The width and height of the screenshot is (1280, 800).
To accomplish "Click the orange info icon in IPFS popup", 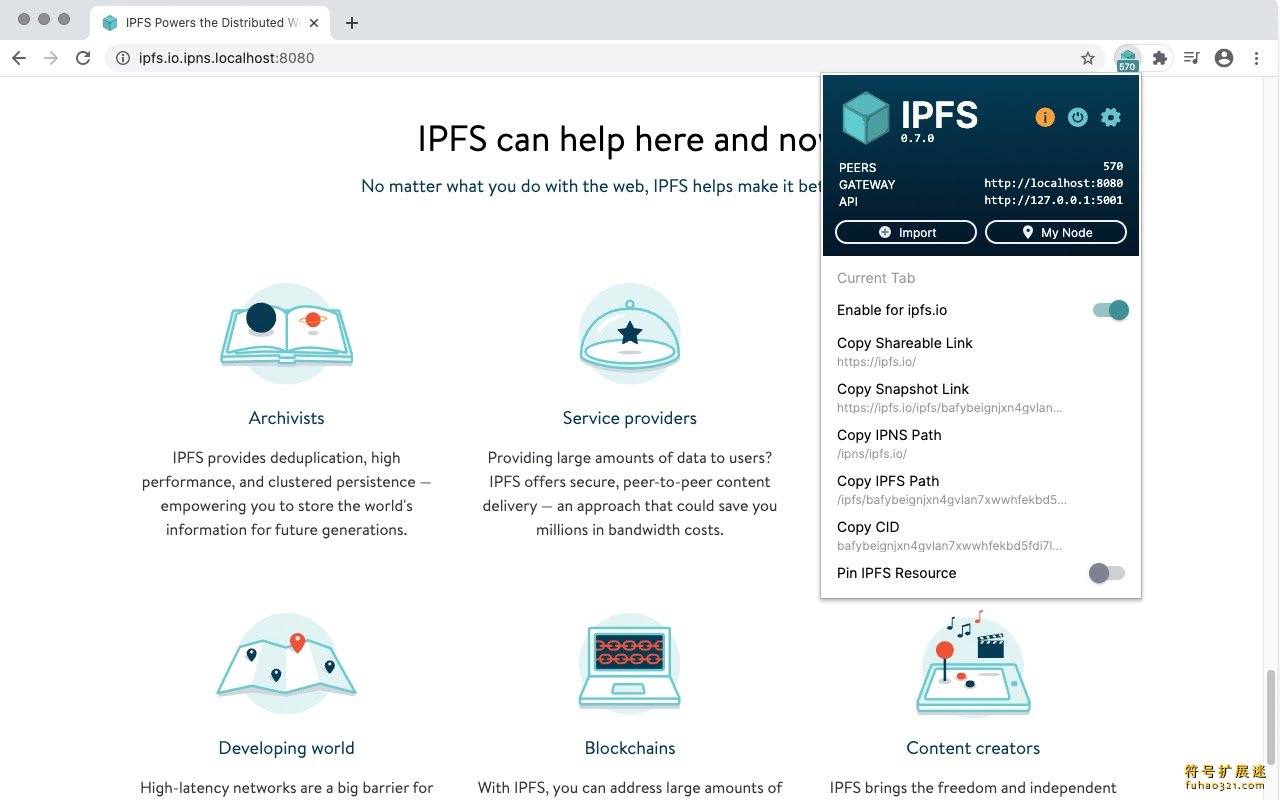I will [x=1045, y=117].
